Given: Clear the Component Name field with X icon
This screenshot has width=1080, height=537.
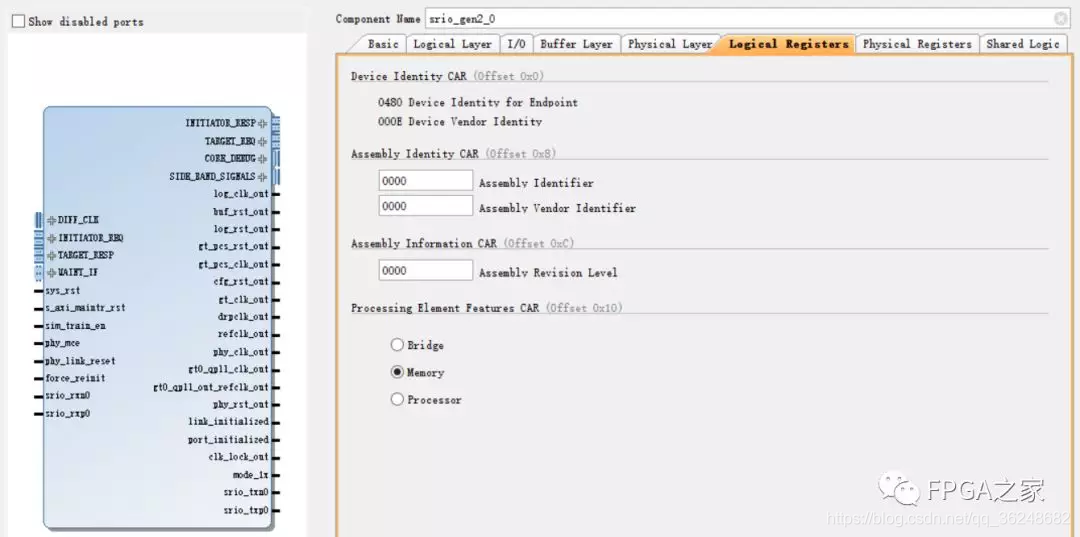Looking at the screenshot, I should 1060,19.
